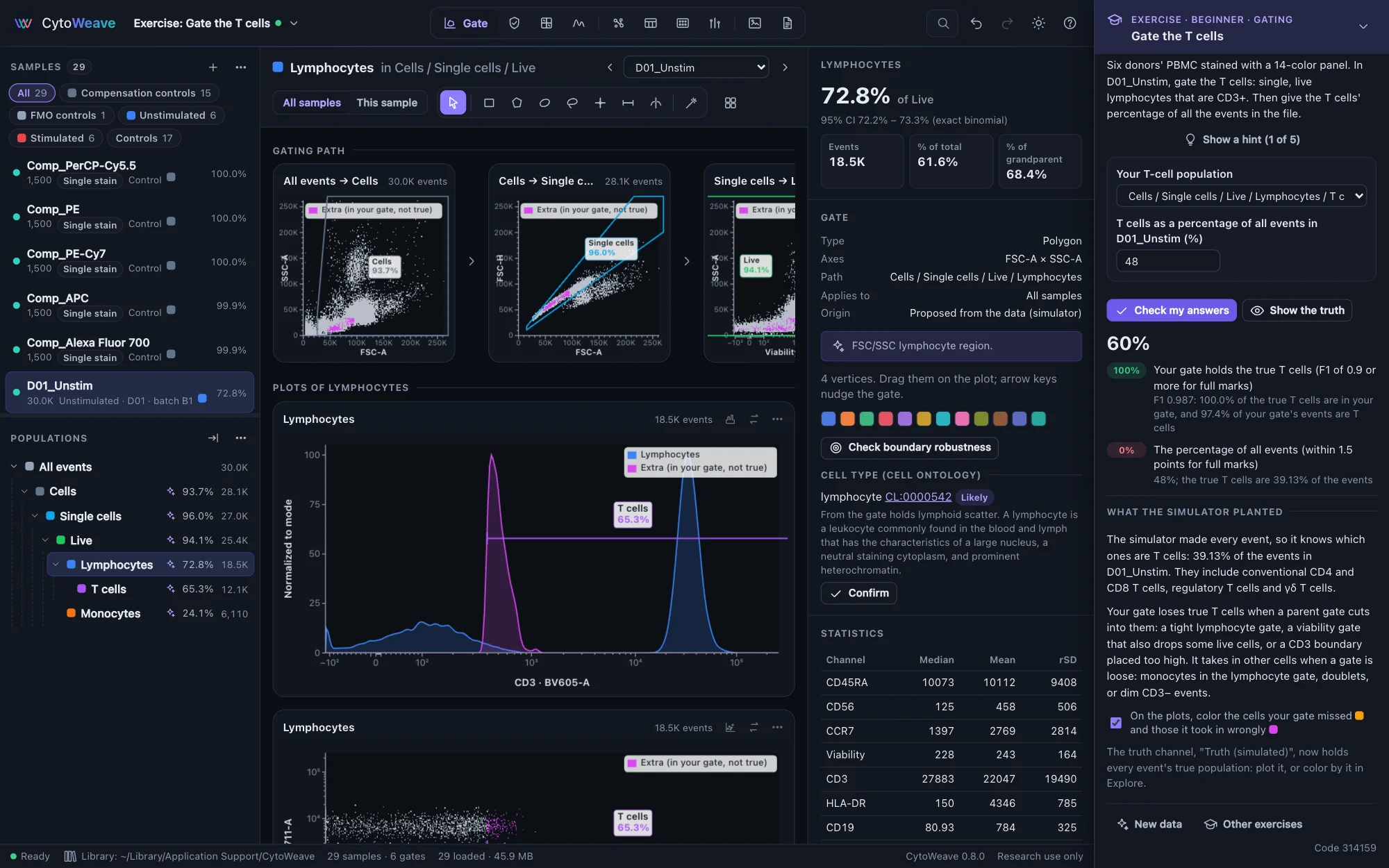Open the plot grid layout icon
The width and height of the screenshot is (1389, 868).
(730, 103)
